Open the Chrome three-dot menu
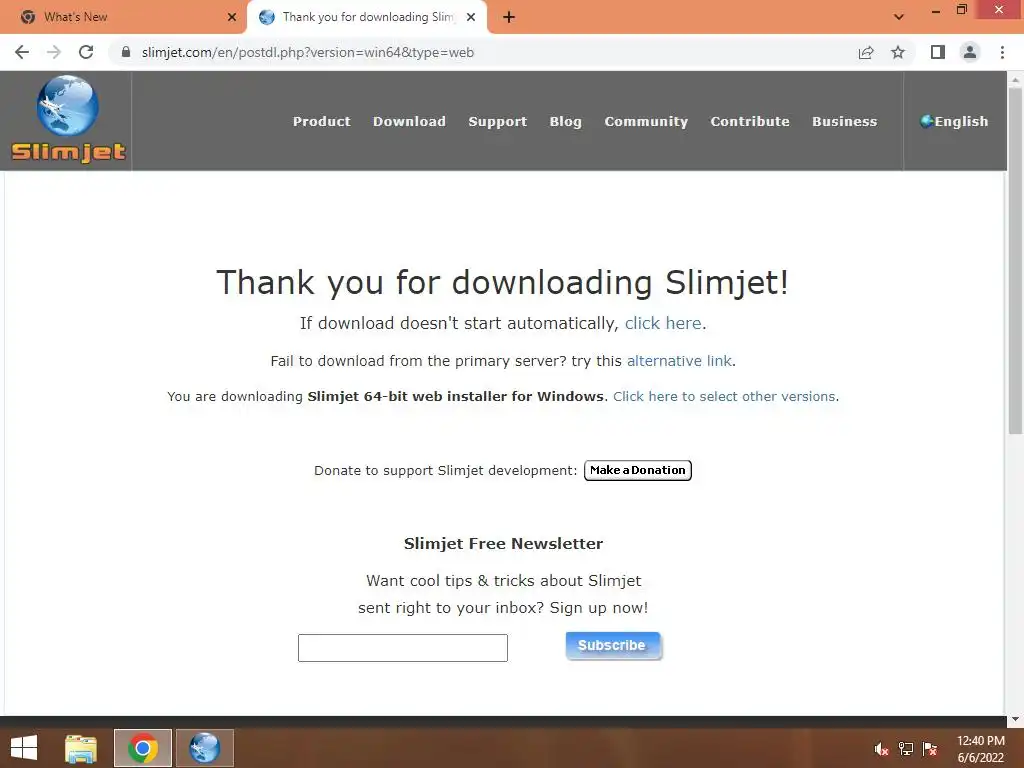1024x768 pixels. [x=1002, y=52]
